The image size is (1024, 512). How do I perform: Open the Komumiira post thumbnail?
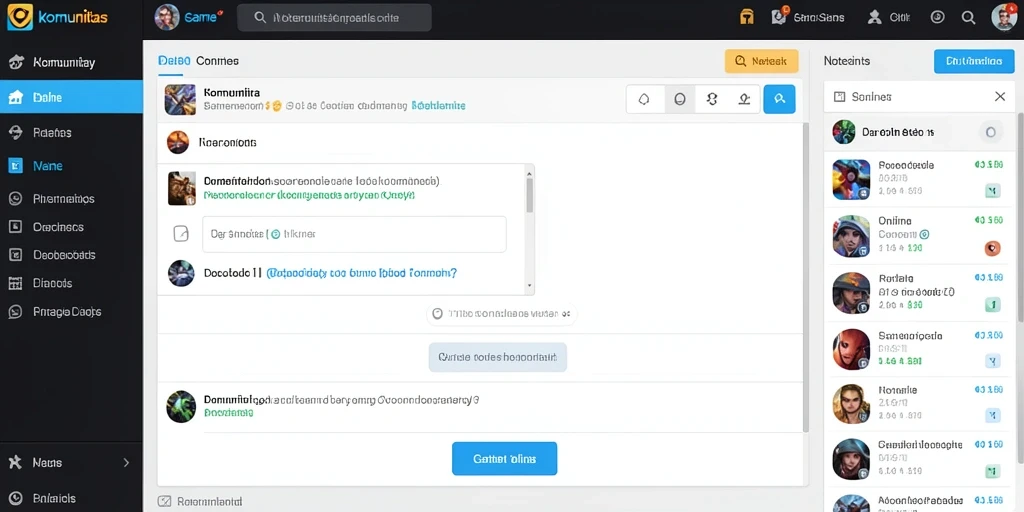click(180, 100)
